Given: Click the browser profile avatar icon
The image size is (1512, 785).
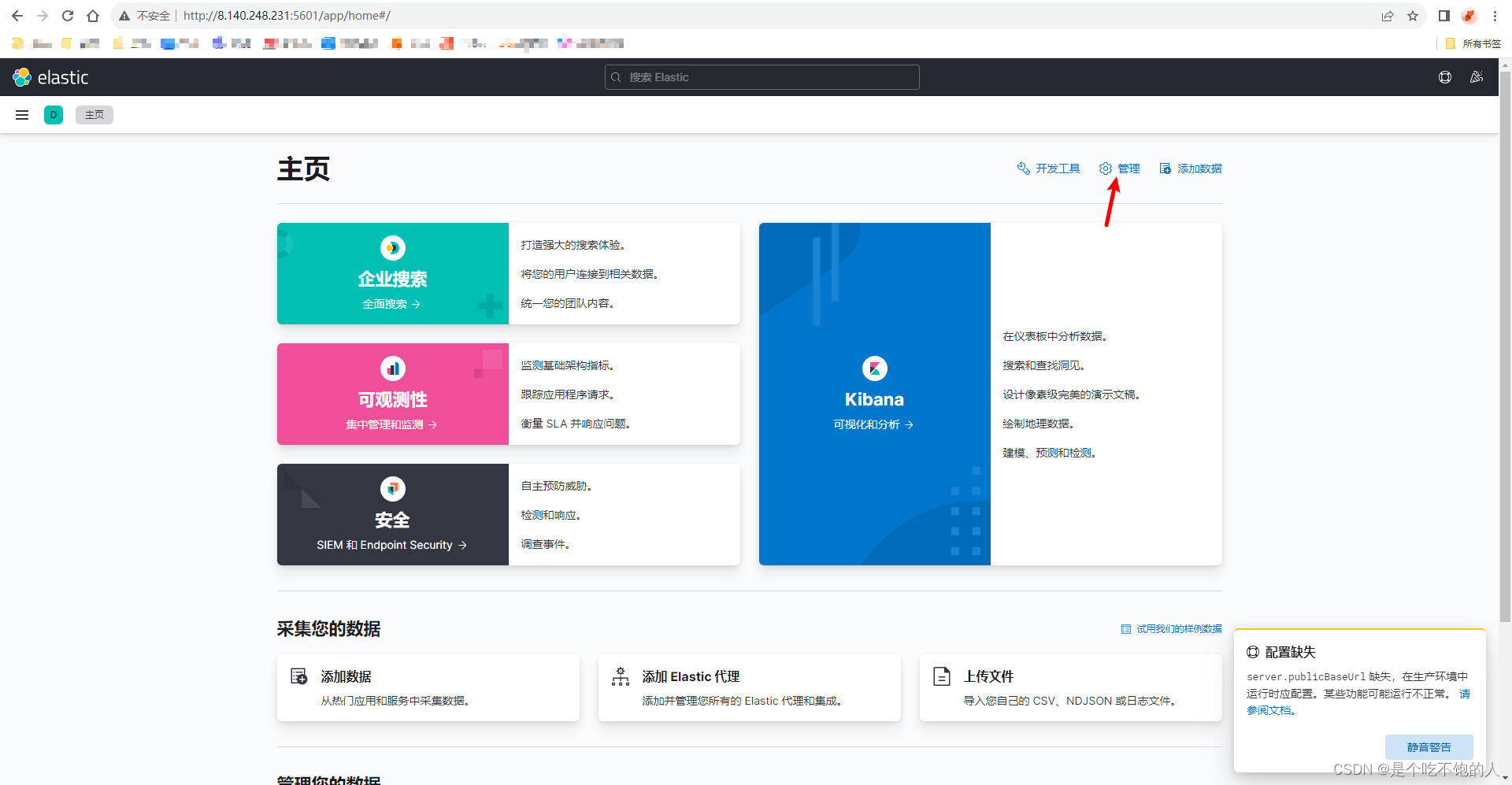Looking at the screenshot, I should point(1469,16).
